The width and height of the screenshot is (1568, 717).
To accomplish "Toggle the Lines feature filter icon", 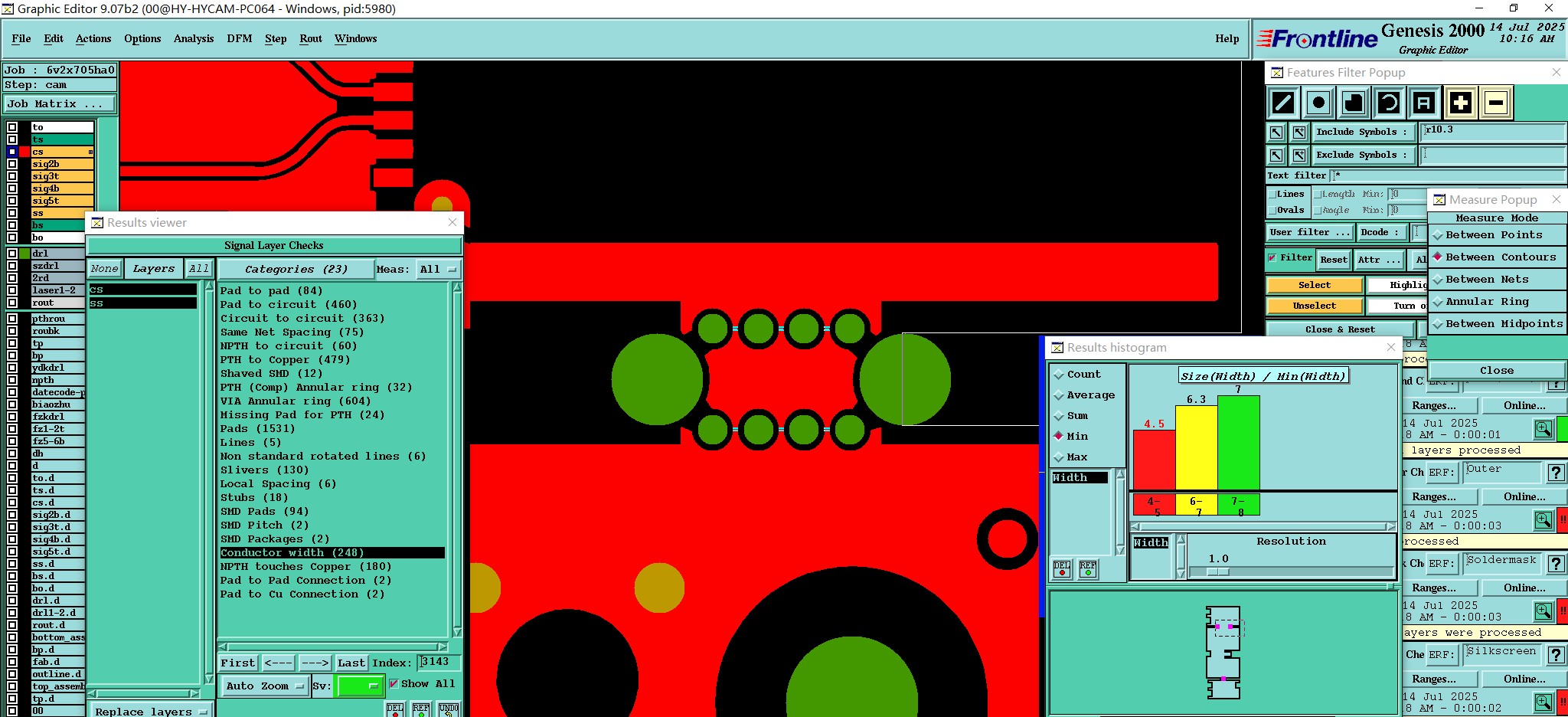I will click(1283, 102).
